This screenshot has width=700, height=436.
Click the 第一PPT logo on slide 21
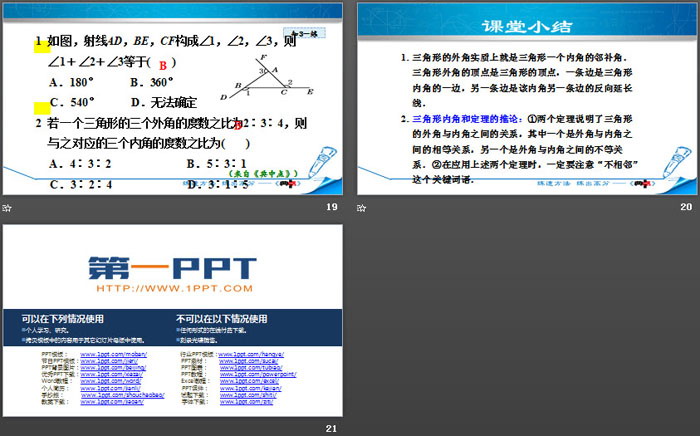click(172, 268)
